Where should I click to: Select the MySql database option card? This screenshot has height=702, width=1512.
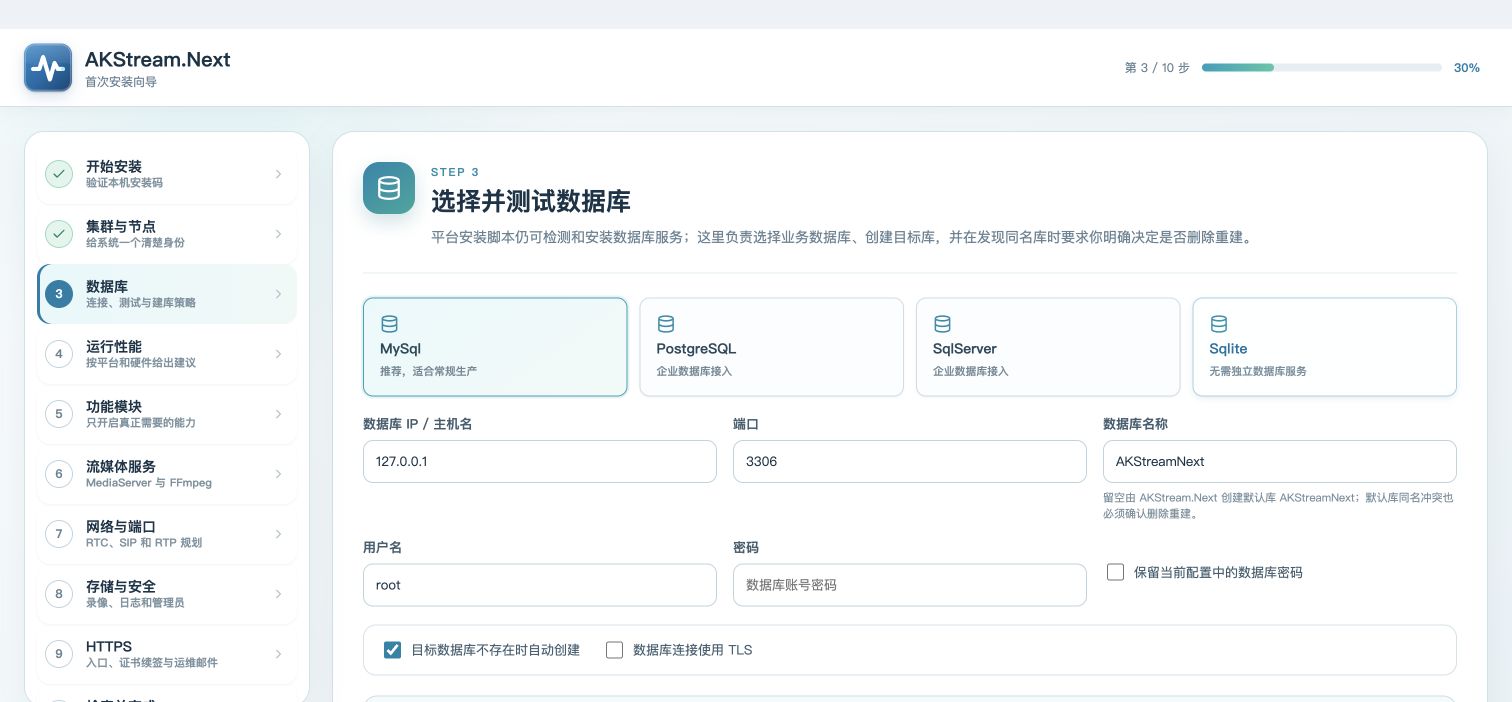495,347
